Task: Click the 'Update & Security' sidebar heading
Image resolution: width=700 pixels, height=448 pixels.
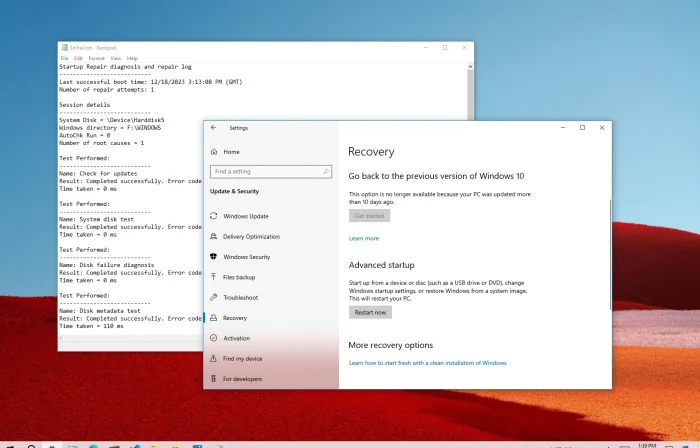Action: tap(234, 191)
